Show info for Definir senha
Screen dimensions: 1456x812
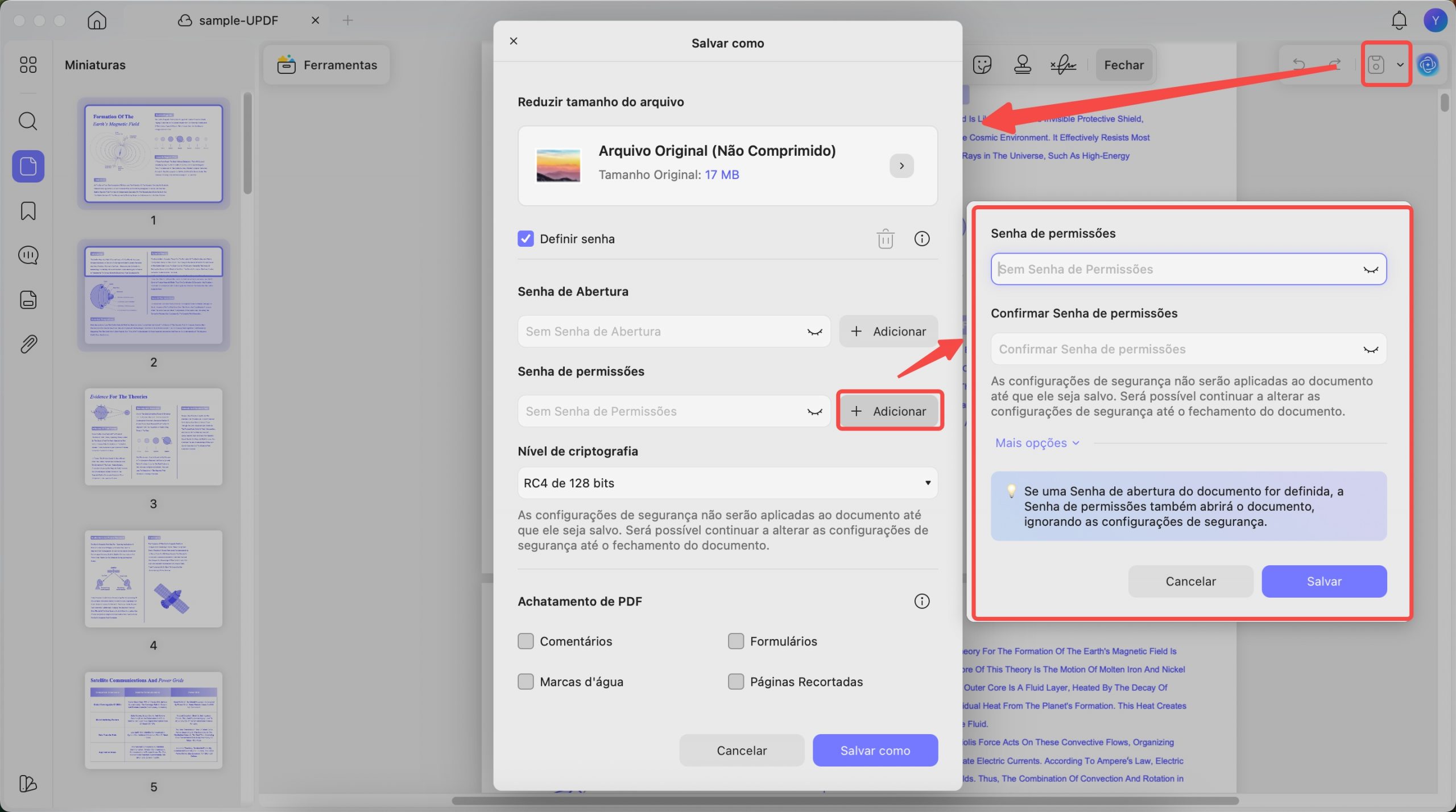[922, 239]
